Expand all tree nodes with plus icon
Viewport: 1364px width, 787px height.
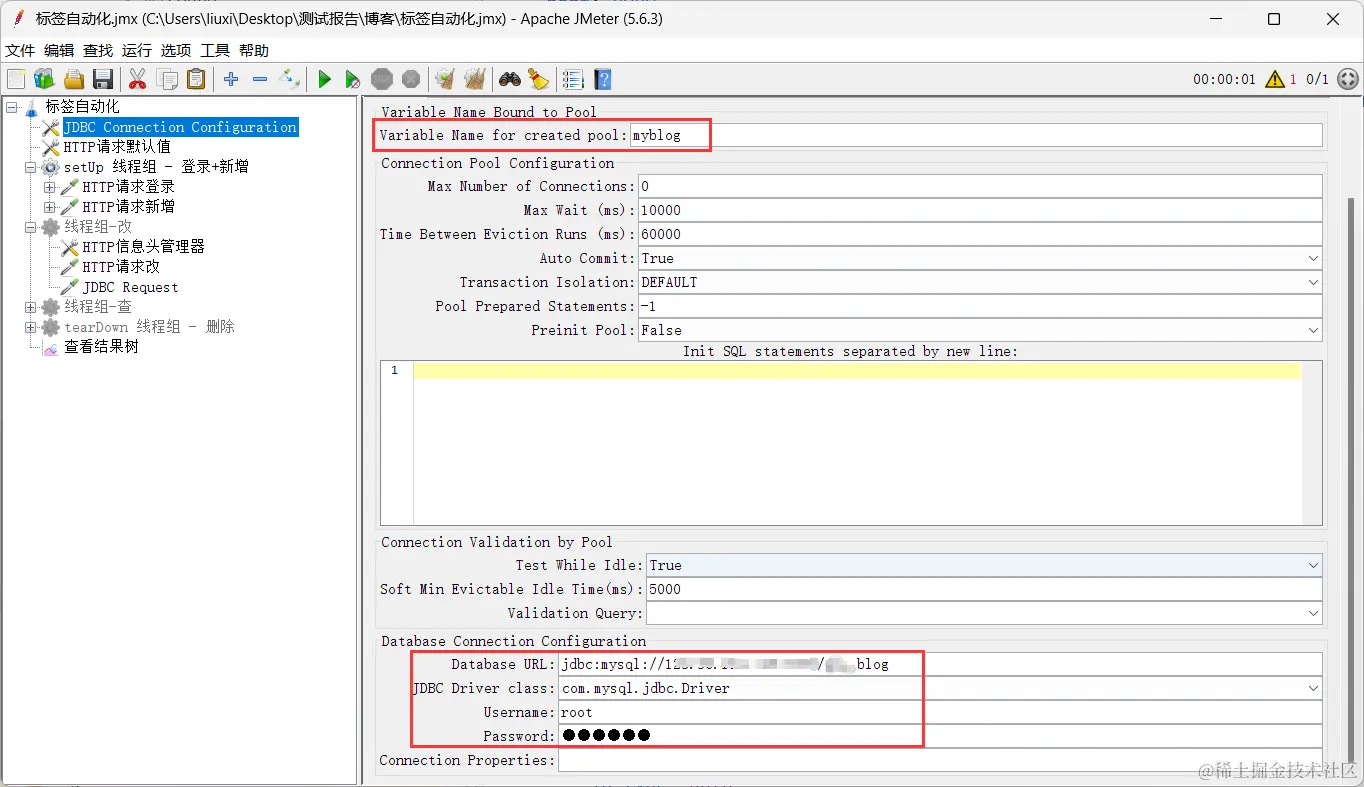click(x=231, y=79)
